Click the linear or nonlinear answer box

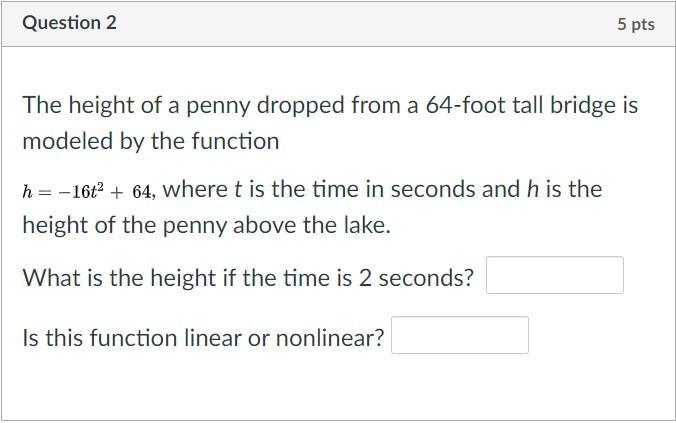point(460,335)
